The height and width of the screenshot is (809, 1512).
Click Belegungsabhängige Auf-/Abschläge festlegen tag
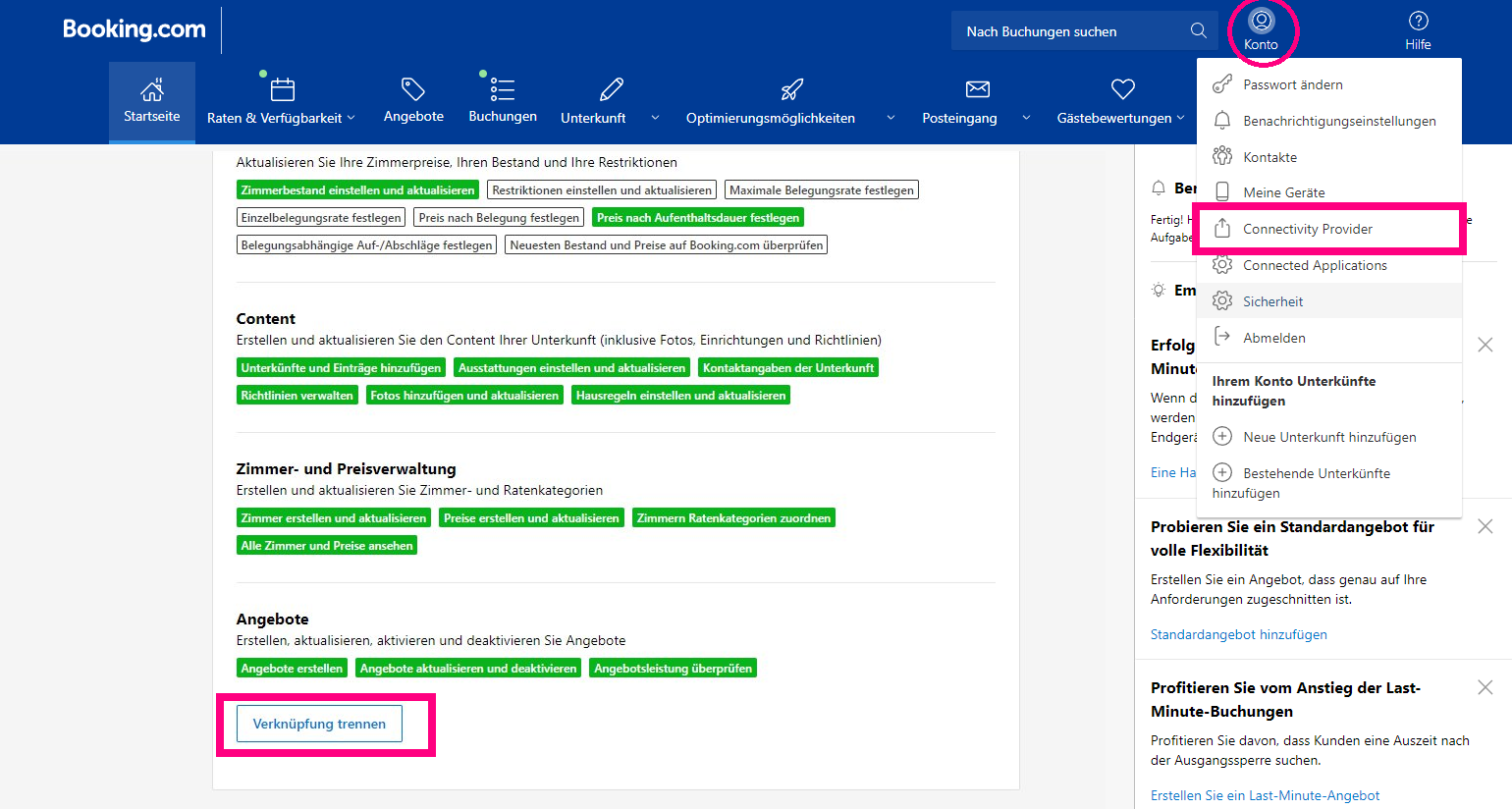coord(366,245)
